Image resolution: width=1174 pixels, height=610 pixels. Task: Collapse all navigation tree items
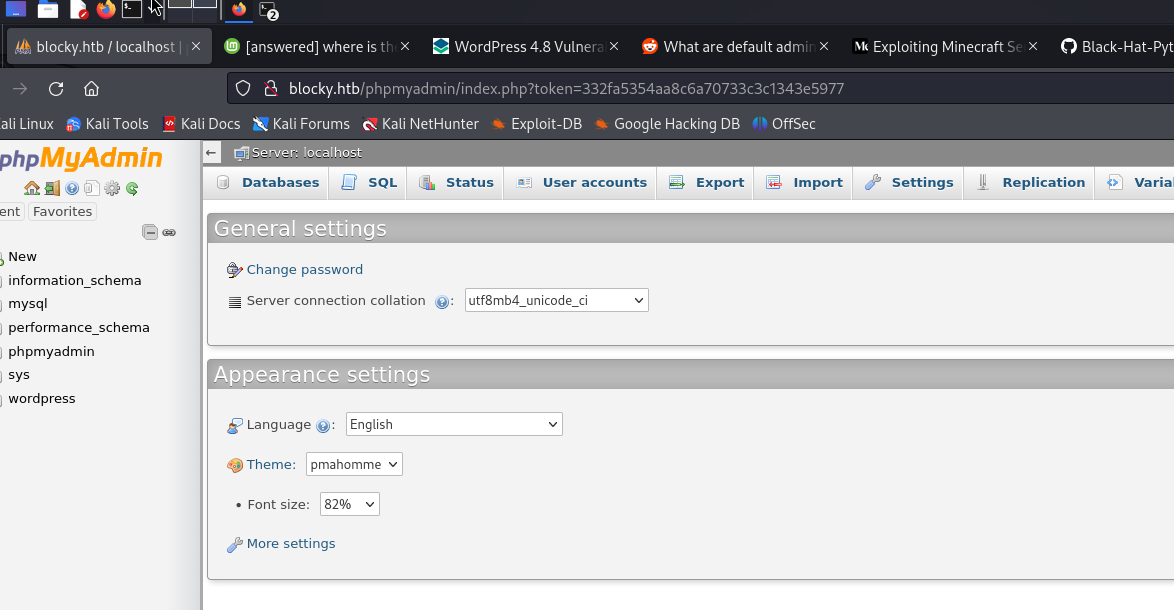click(150, 232)
